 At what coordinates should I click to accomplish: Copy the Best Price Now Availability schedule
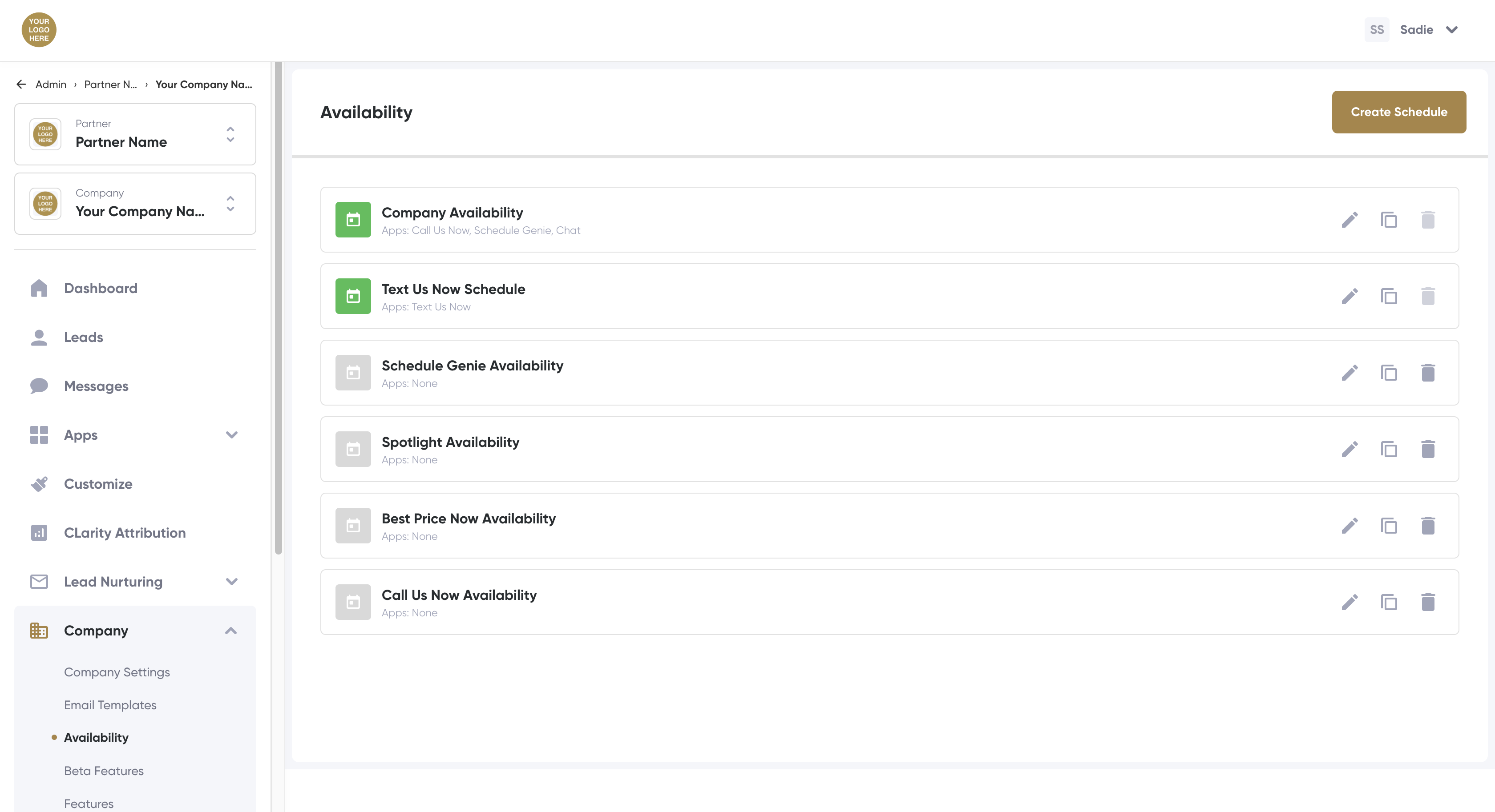[x=1388, y=526]
